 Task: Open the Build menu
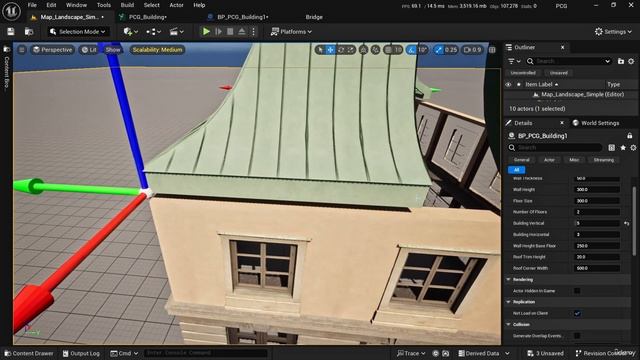[x=127, y=5]
